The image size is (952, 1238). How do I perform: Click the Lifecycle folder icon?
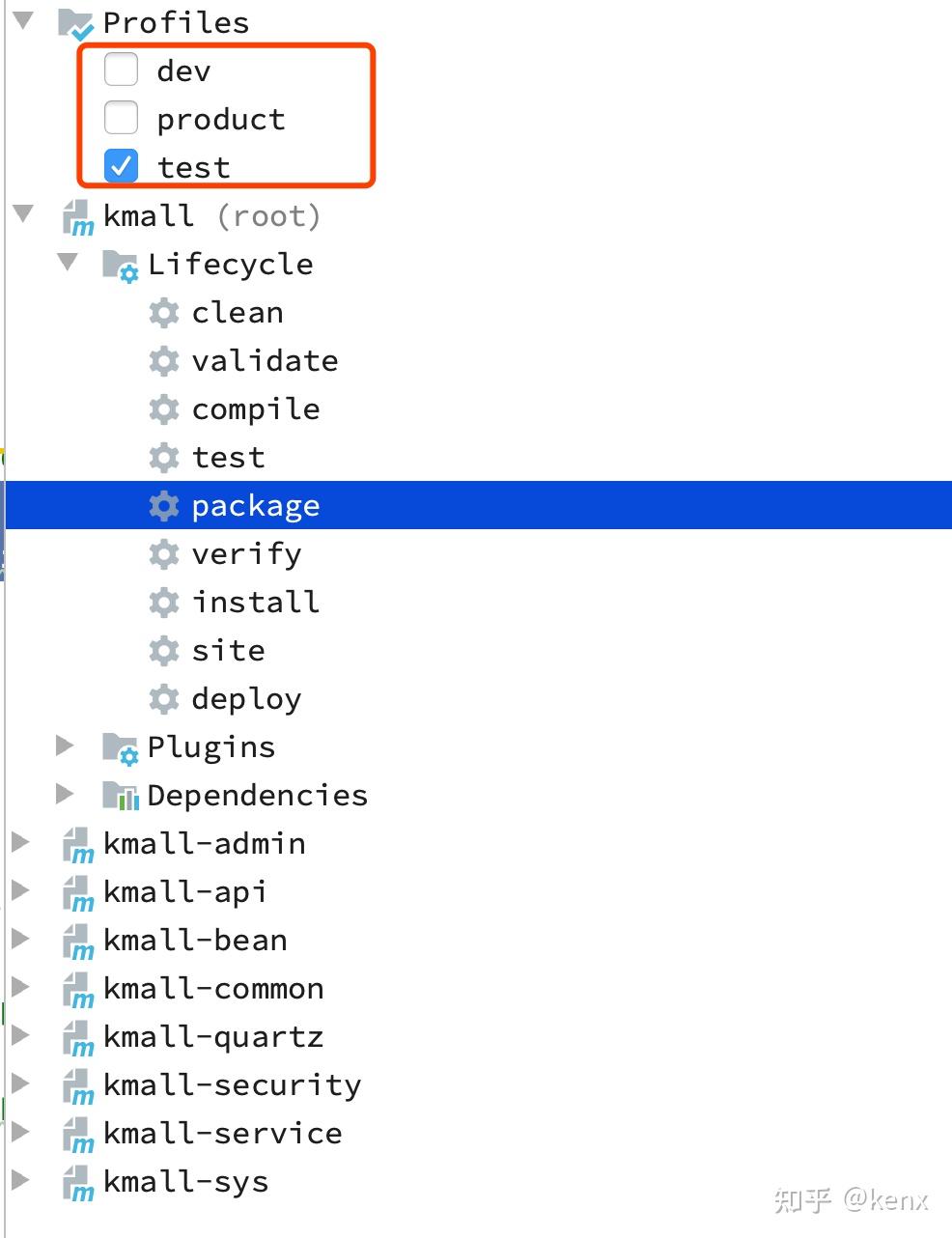tap(118, 264)
